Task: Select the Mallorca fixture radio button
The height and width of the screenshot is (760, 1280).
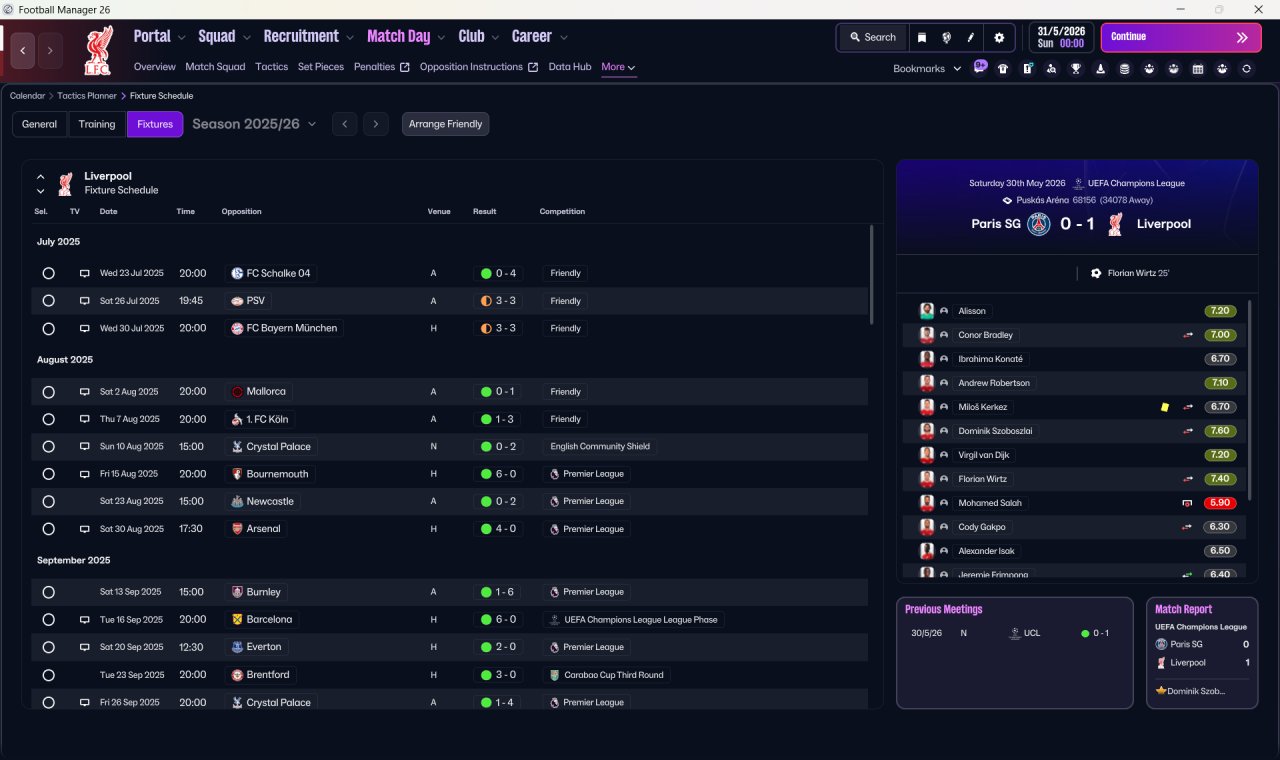Action: click(x=48, y=392)
